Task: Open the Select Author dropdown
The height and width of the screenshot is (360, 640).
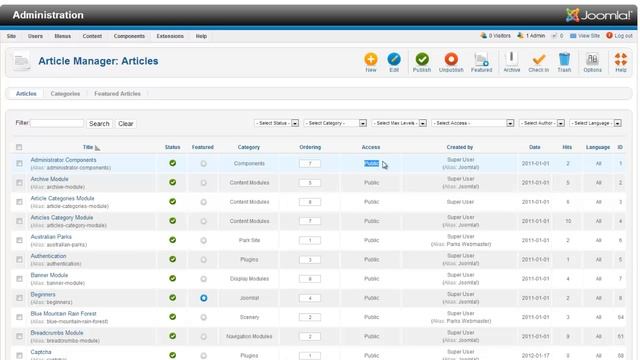Action: click(542, 123)
